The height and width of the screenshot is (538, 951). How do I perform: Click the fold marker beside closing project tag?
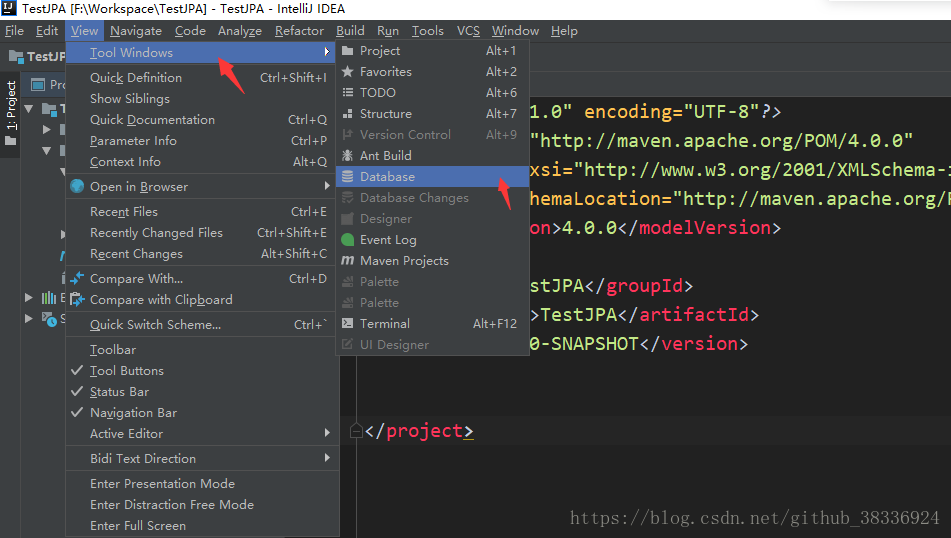(356, 431)
